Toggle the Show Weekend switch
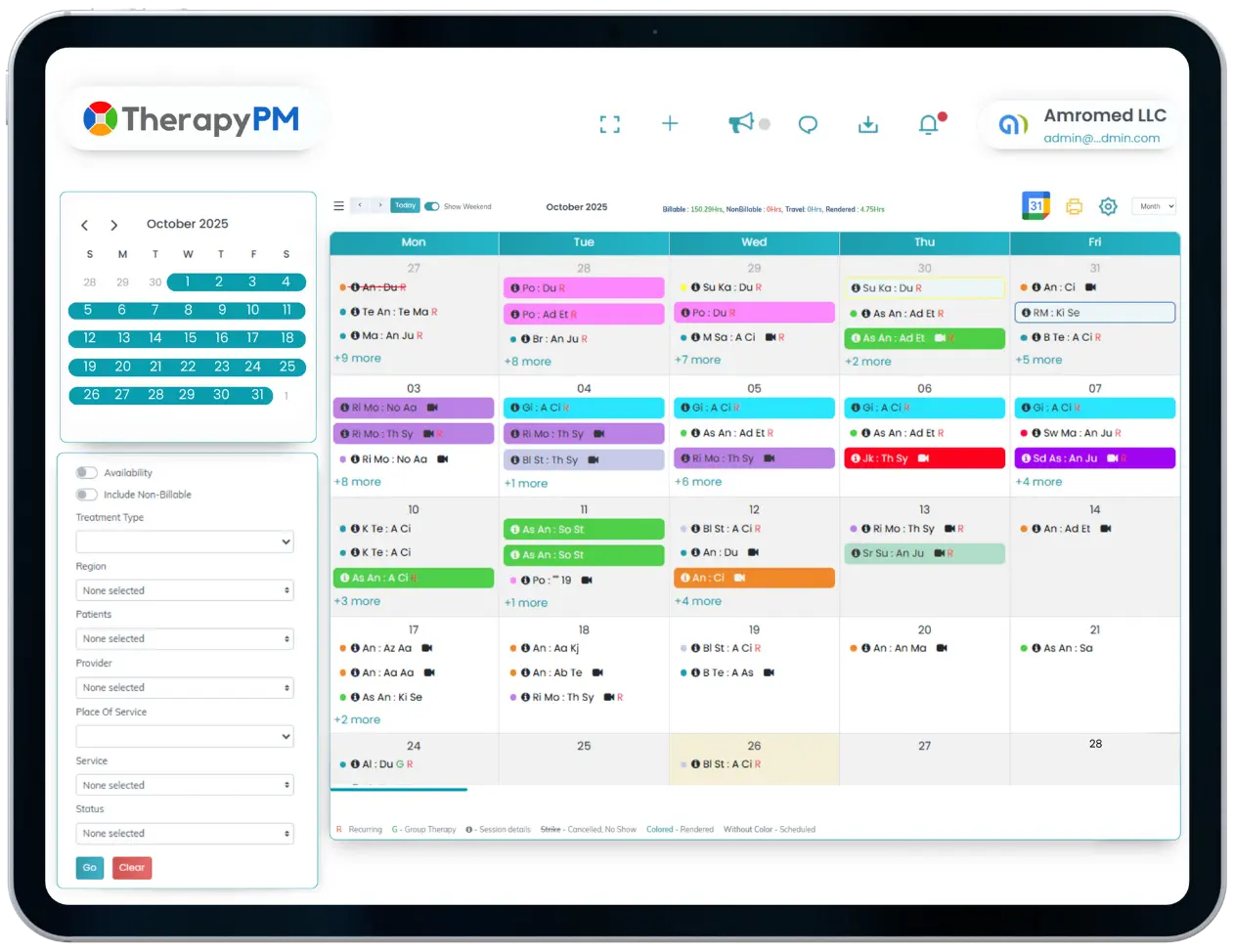Image resolution: width=1234 pixels, height=952 pixels. coord(431,206)
